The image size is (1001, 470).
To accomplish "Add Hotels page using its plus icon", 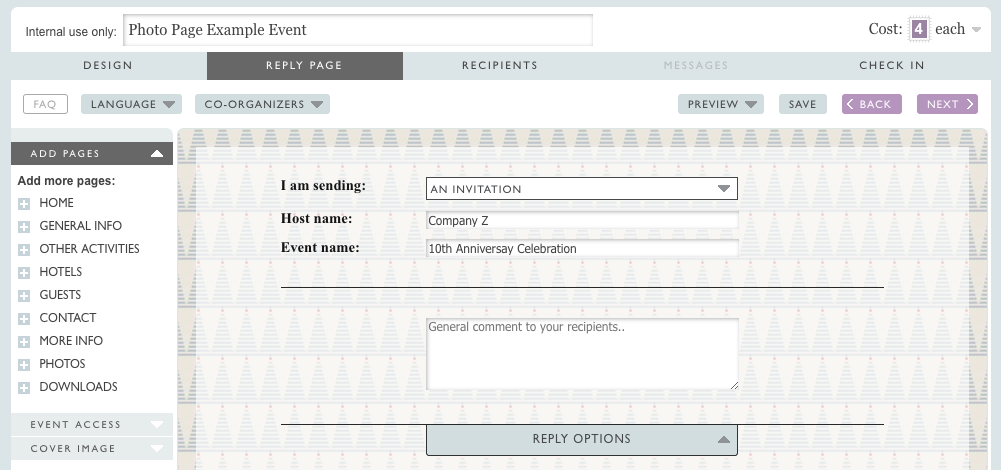I will (x=24, y=273).
